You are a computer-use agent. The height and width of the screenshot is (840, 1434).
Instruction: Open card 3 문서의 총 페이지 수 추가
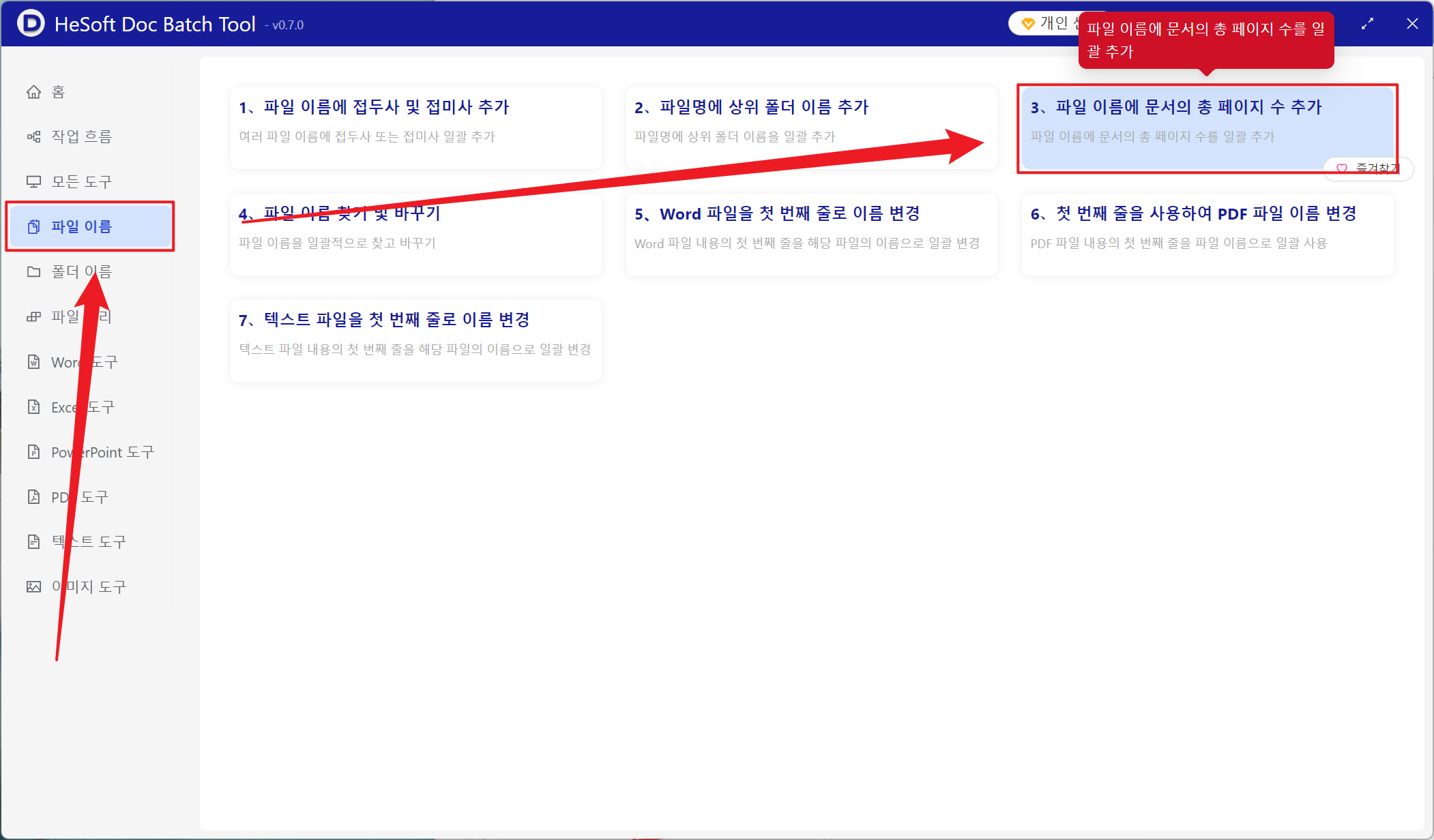(1207, 127)
